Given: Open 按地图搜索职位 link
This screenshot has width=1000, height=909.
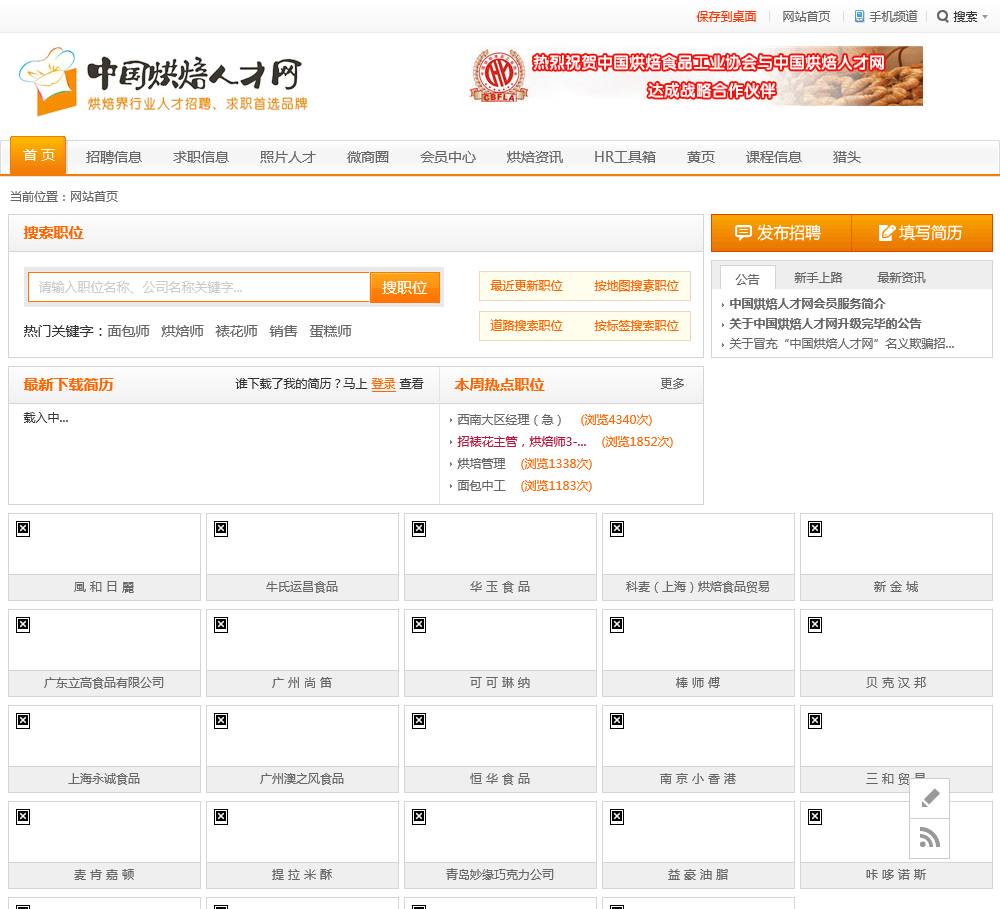Looking at the screenshot, I should pyautogui.click(x=636, y=286).
